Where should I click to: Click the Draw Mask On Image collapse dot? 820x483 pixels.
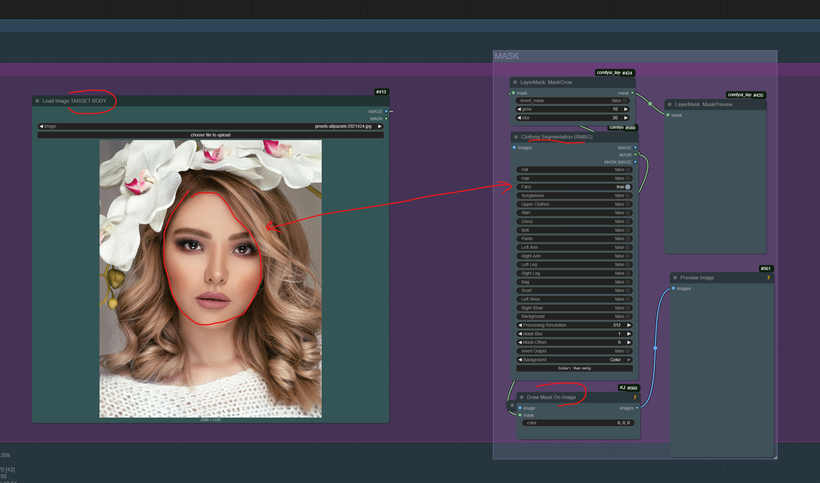[521, 397]
